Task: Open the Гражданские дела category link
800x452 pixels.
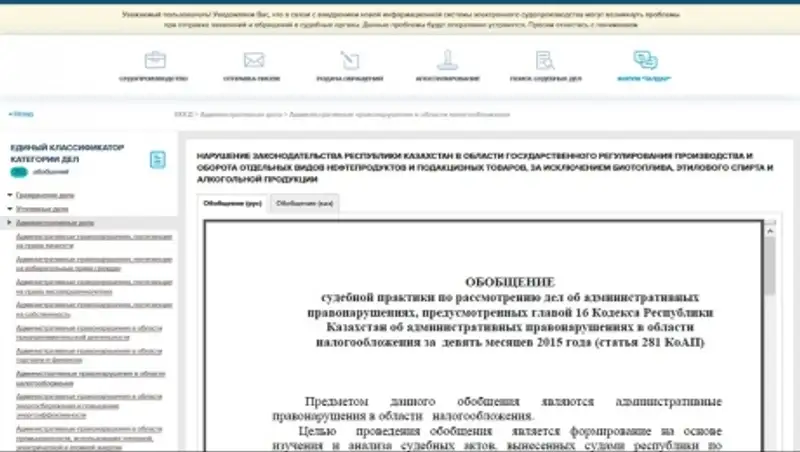Action: (45, 195)
